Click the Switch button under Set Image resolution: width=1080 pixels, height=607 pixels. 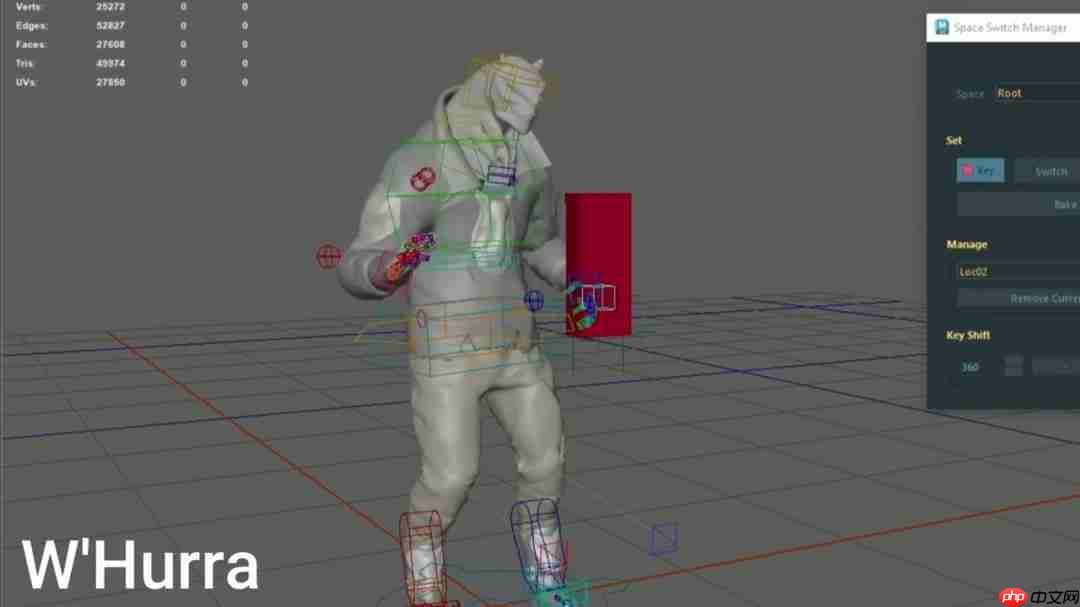(x=1047, y=171)
